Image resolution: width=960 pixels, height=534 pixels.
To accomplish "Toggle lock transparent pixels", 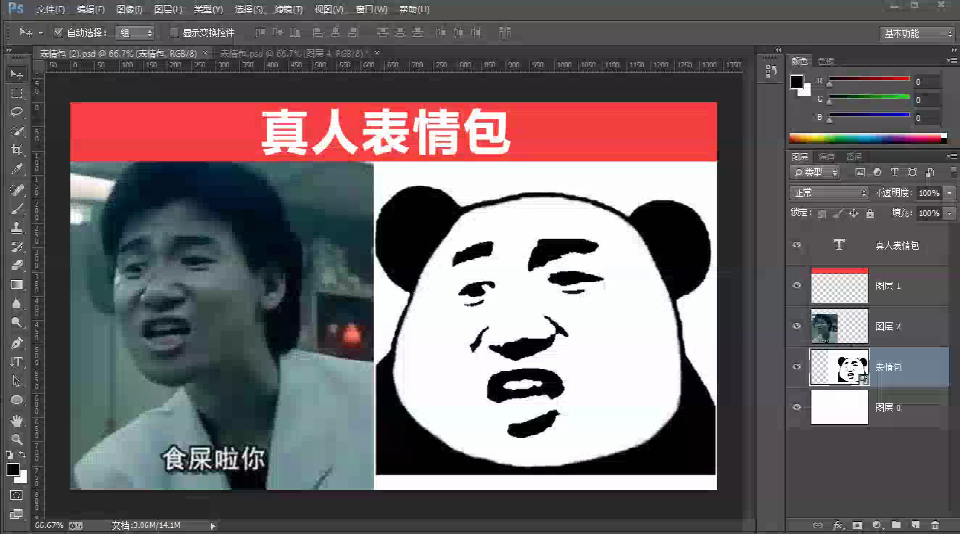I will [x=822, y=213].
